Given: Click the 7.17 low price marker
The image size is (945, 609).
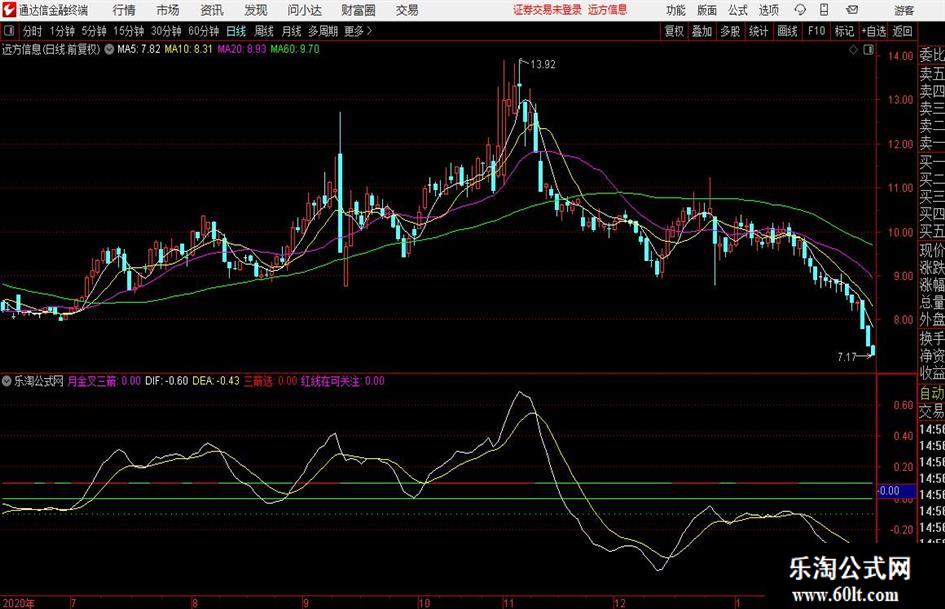Looking at the screenshot, I should pos(847,357).
